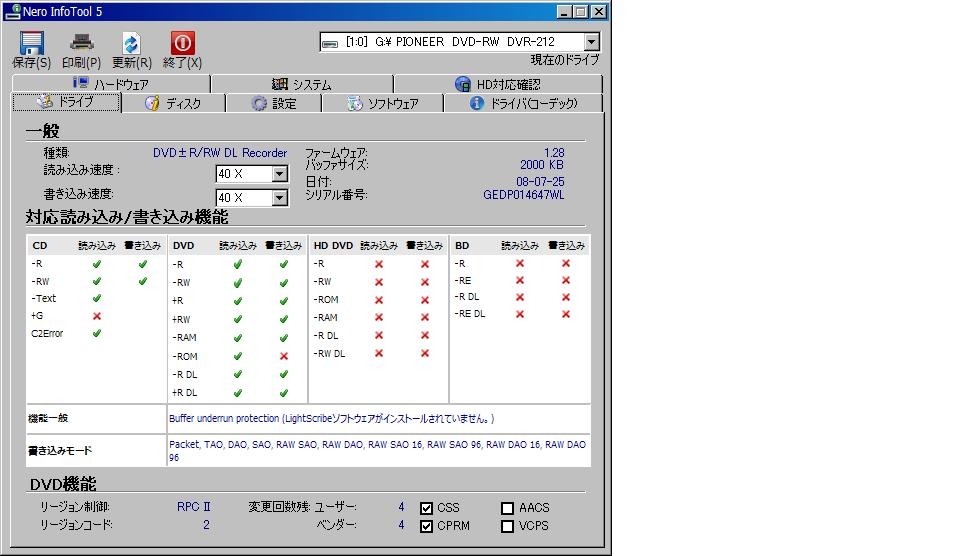Expand the PIONEER DVD-RW drive dropdown
960x556 pixels.
pos(591,42)
